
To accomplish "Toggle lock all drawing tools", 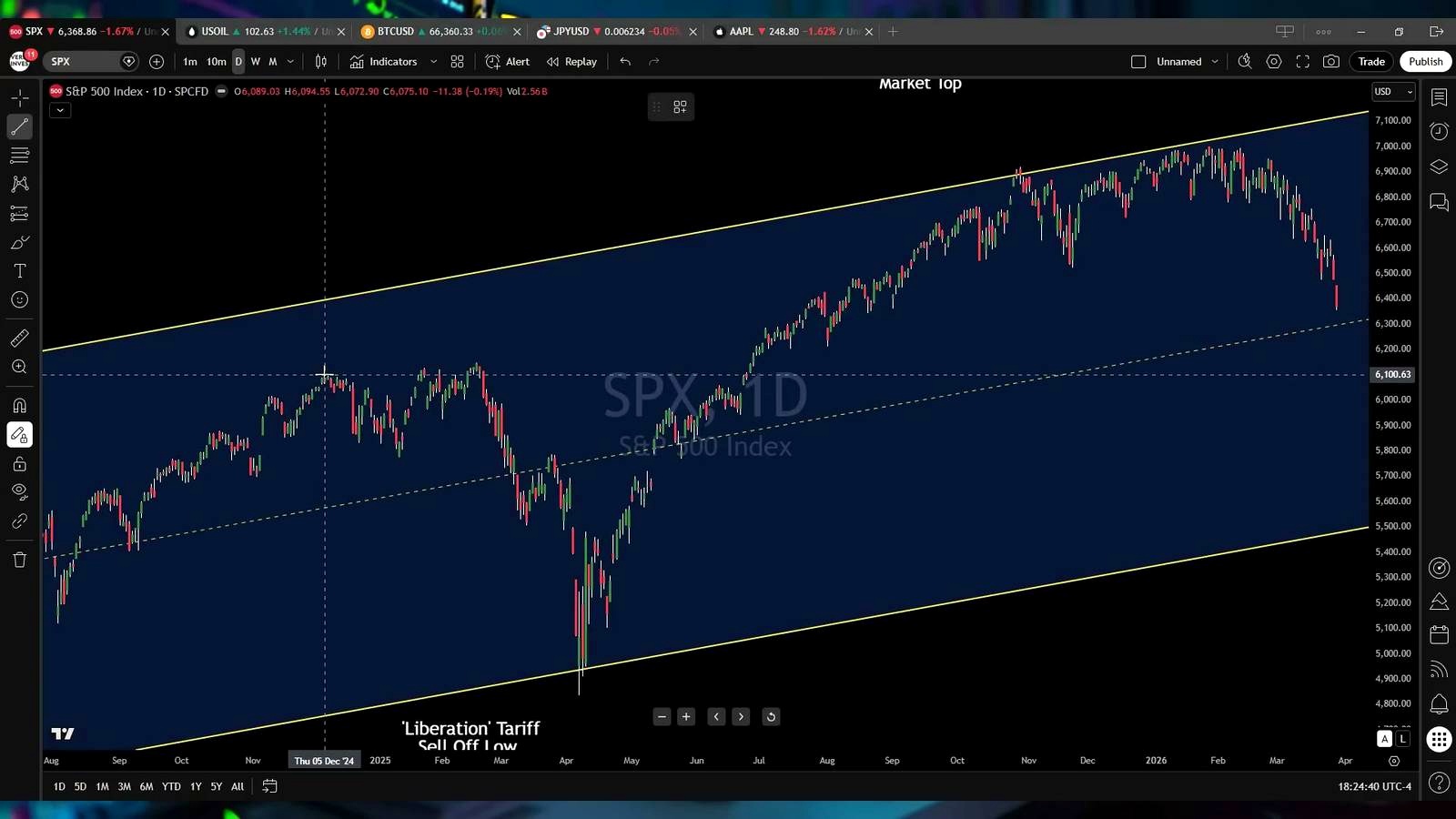I will click(x=19, y=464).
